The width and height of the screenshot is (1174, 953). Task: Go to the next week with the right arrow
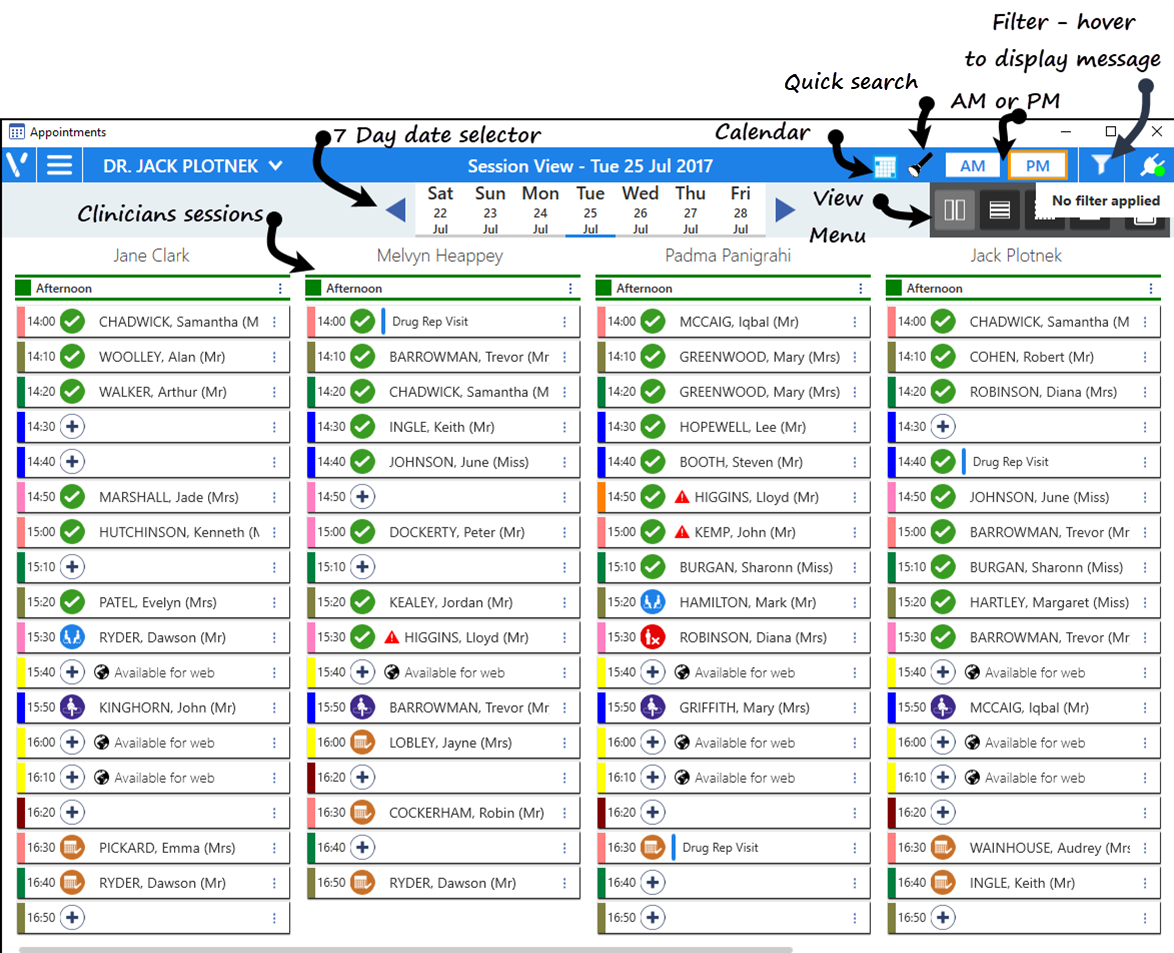(x=785, y=210)
